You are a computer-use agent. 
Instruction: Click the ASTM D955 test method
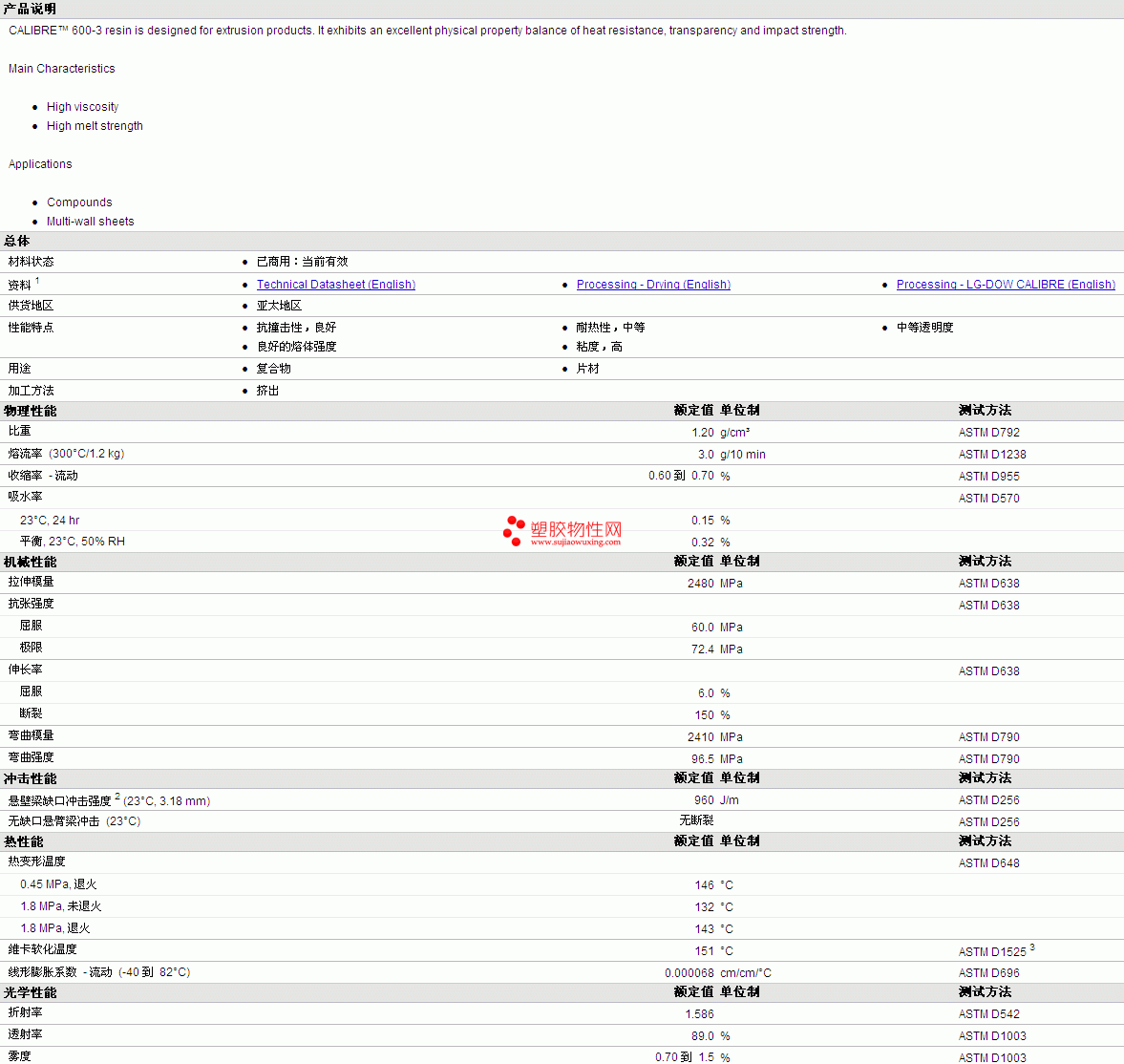(989, 477)
